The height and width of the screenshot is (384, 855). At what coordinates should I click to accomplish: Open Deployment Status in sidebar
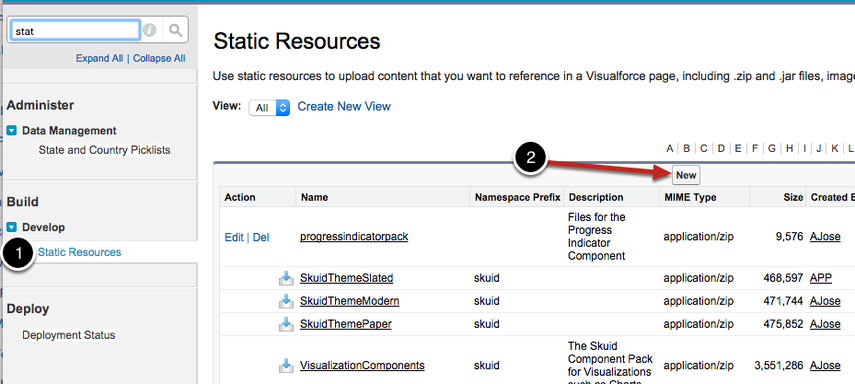pyautogui.click(x=69, y=335)
